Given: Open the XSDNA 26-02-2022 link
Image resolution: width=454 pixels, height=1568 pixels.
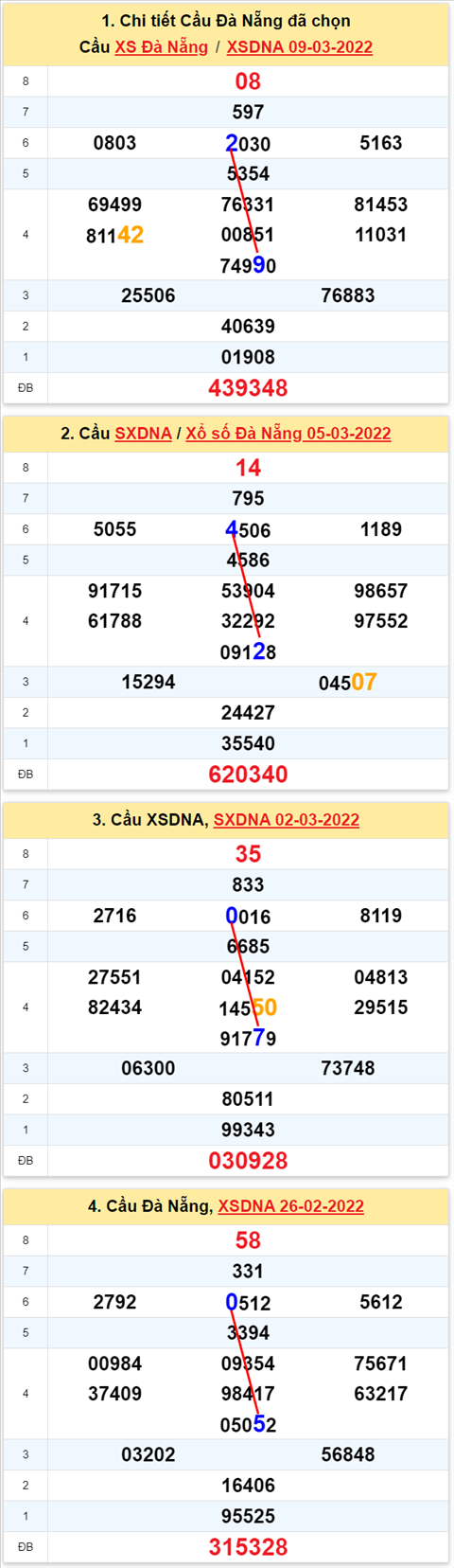Looking at the screenshot, I should (290, 1206).
